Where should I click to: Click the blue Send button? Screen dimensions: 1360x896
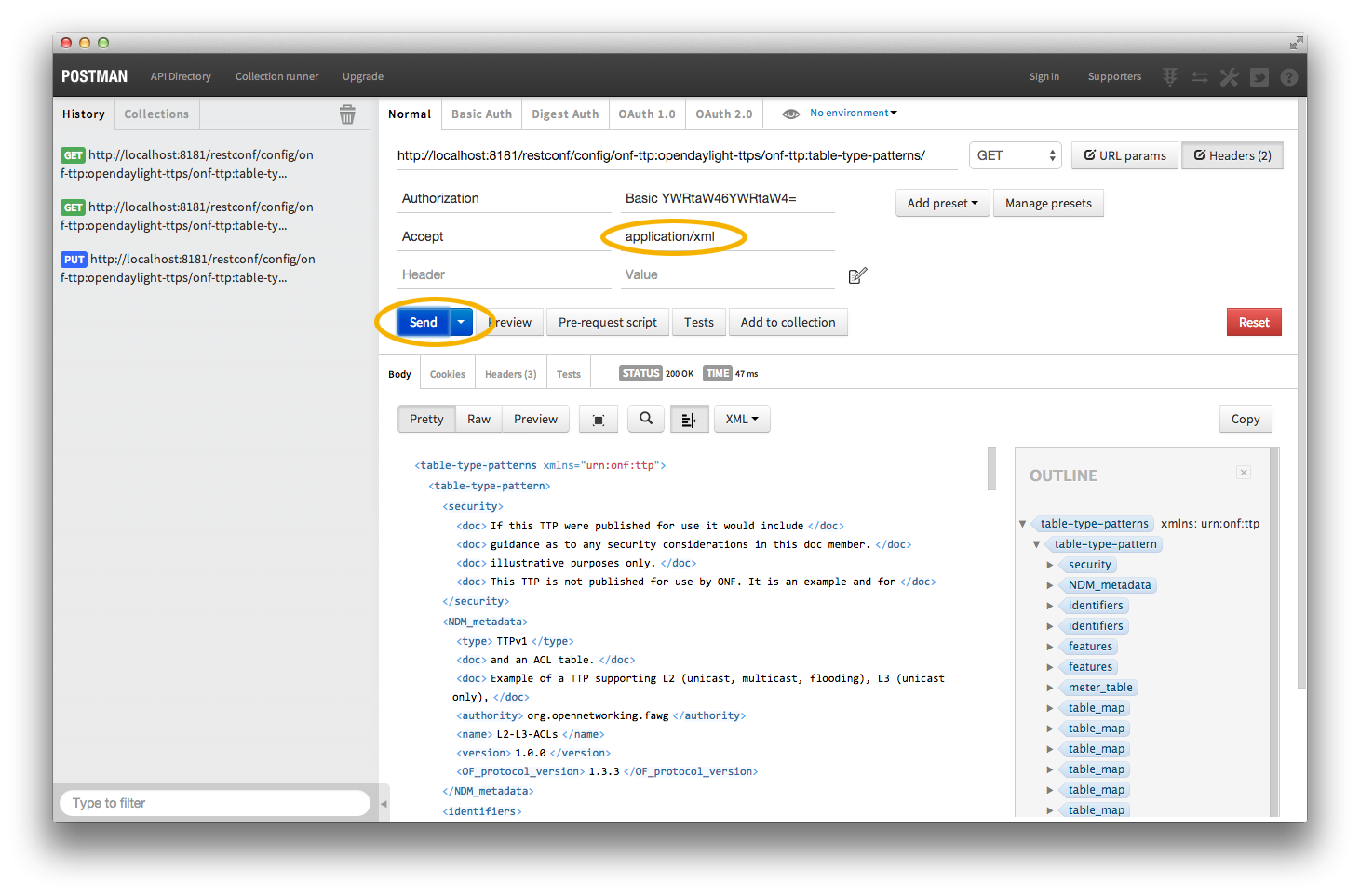coord(424,322)
